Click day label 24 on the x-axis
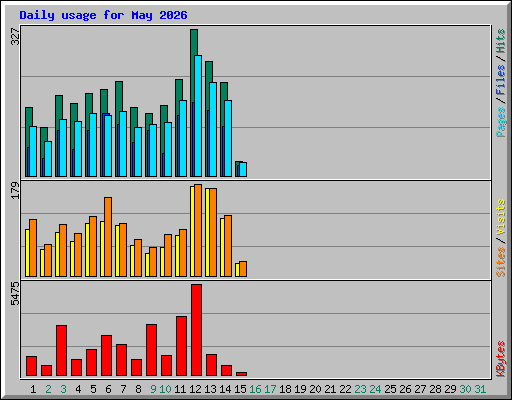Screen dimensions: 512x400 [x=375, y=389]
